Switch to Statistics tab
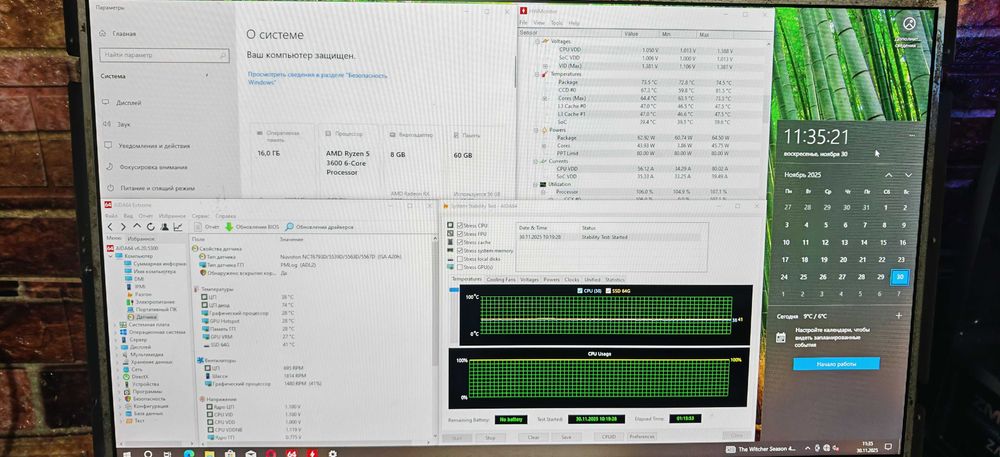 615,279
